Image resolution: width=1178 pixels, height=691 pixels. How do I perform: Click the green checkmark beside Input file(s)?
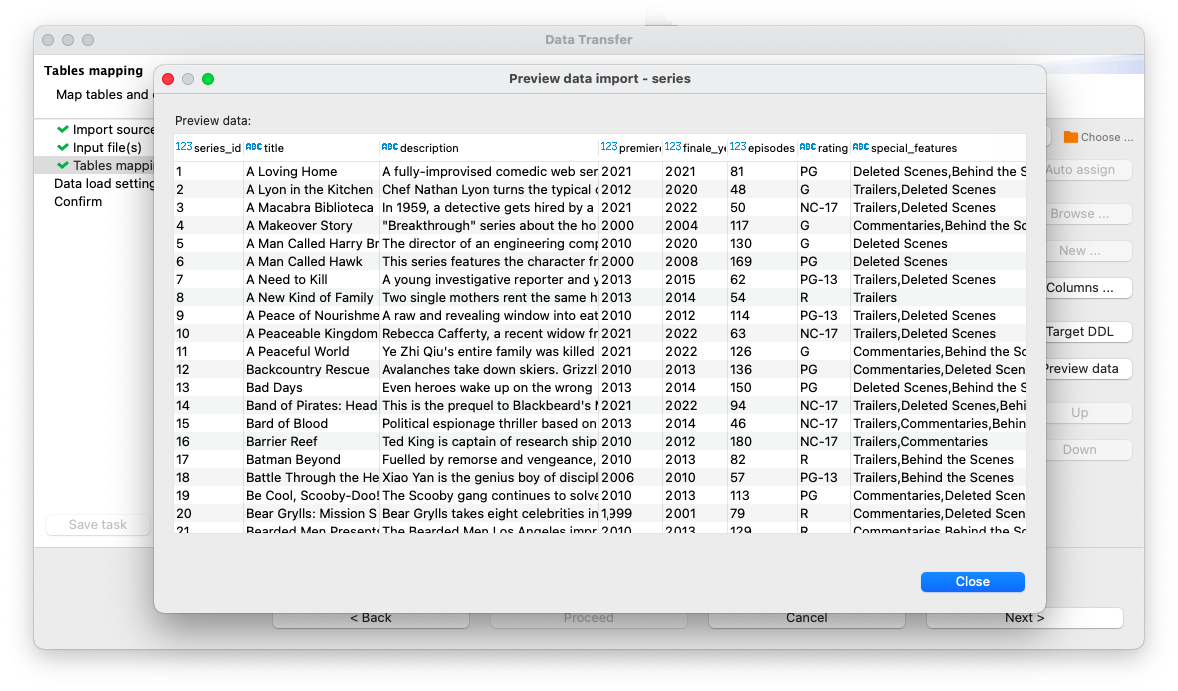pos(63,147)
